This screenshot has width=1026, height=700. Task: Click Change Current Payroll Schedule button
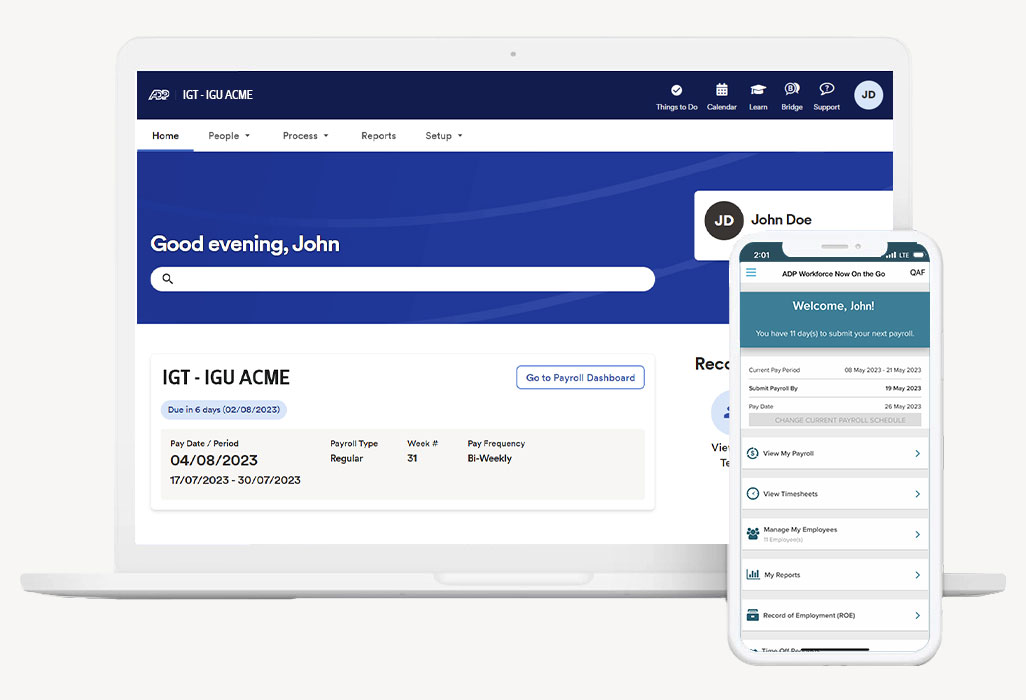835,420
